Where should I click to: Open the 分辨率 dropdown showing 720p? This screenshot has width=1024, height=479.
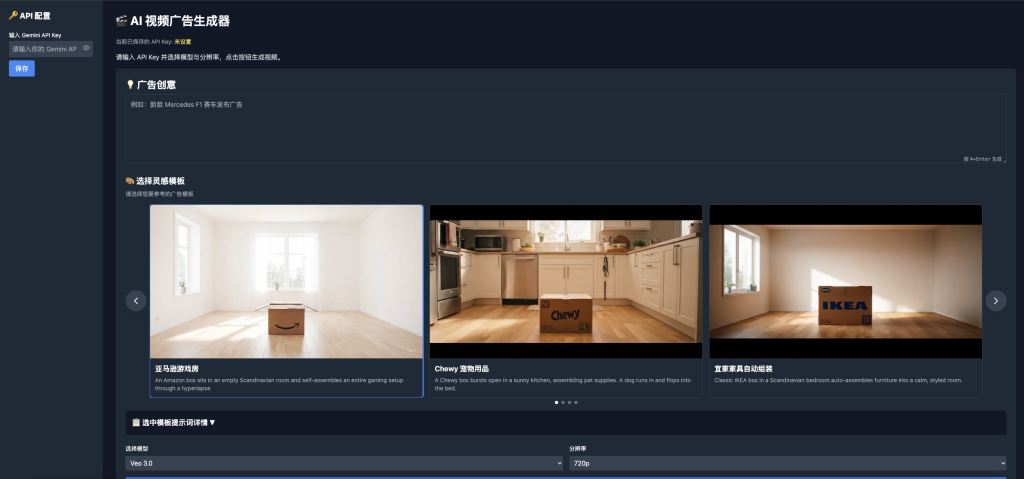(788, 463)
